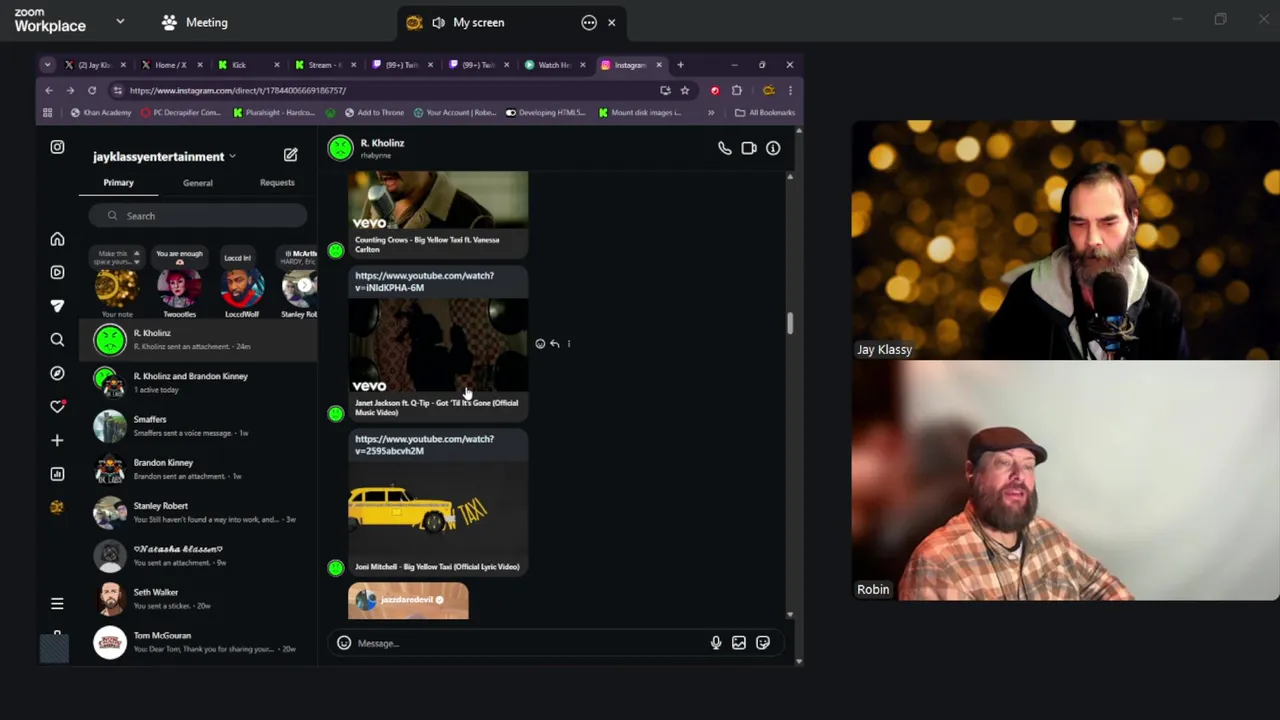This screenshot has height=720, width=1280.
Task: Open the All Bookmarks folder
Action: [x=765, y=112]
